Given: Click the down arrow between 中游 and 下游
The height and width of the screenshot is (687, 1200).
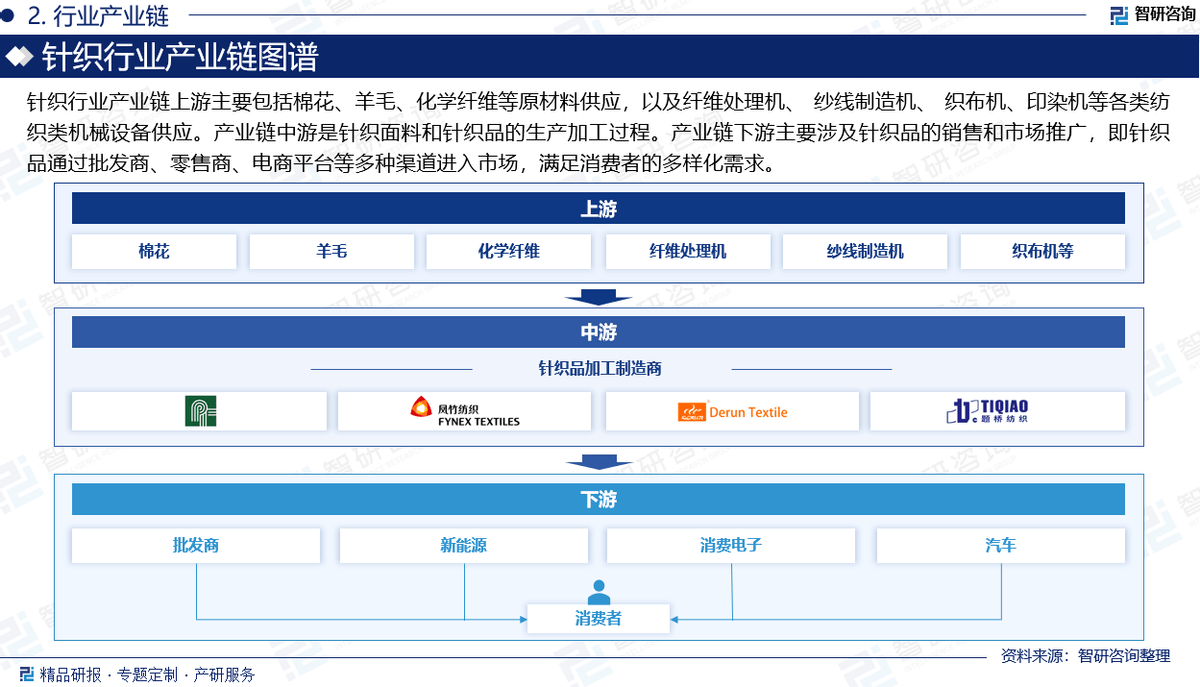Looking at the screenshot, I should tap(598, 462).
